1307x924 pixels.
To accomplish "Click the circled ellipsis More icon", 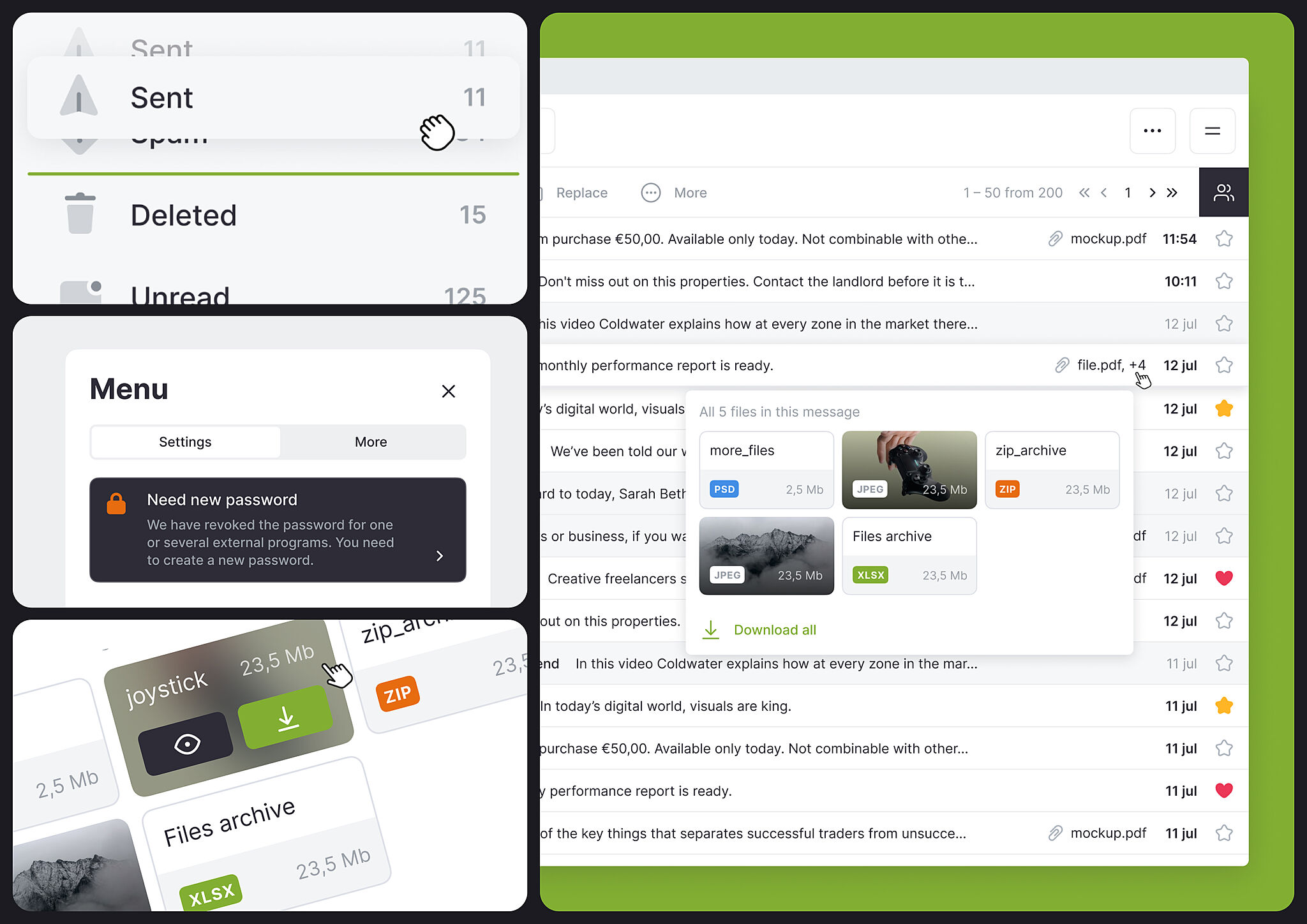I will pos(651,193).
